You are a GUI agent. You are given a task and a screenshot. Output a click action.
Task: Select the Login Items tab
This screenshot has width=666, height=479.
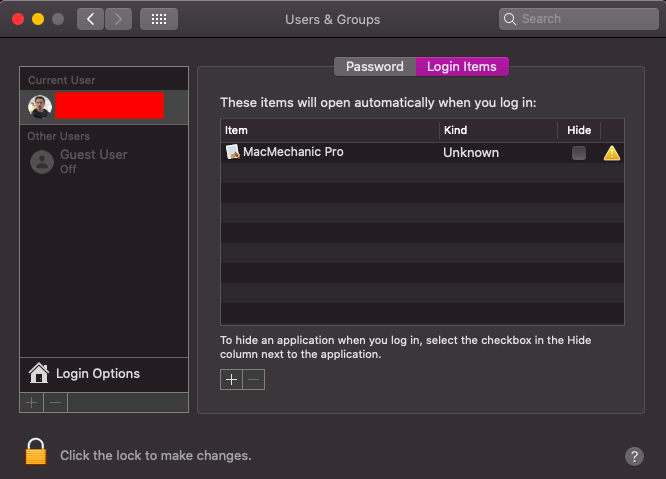pyautogui.click(x=462, y=67)
